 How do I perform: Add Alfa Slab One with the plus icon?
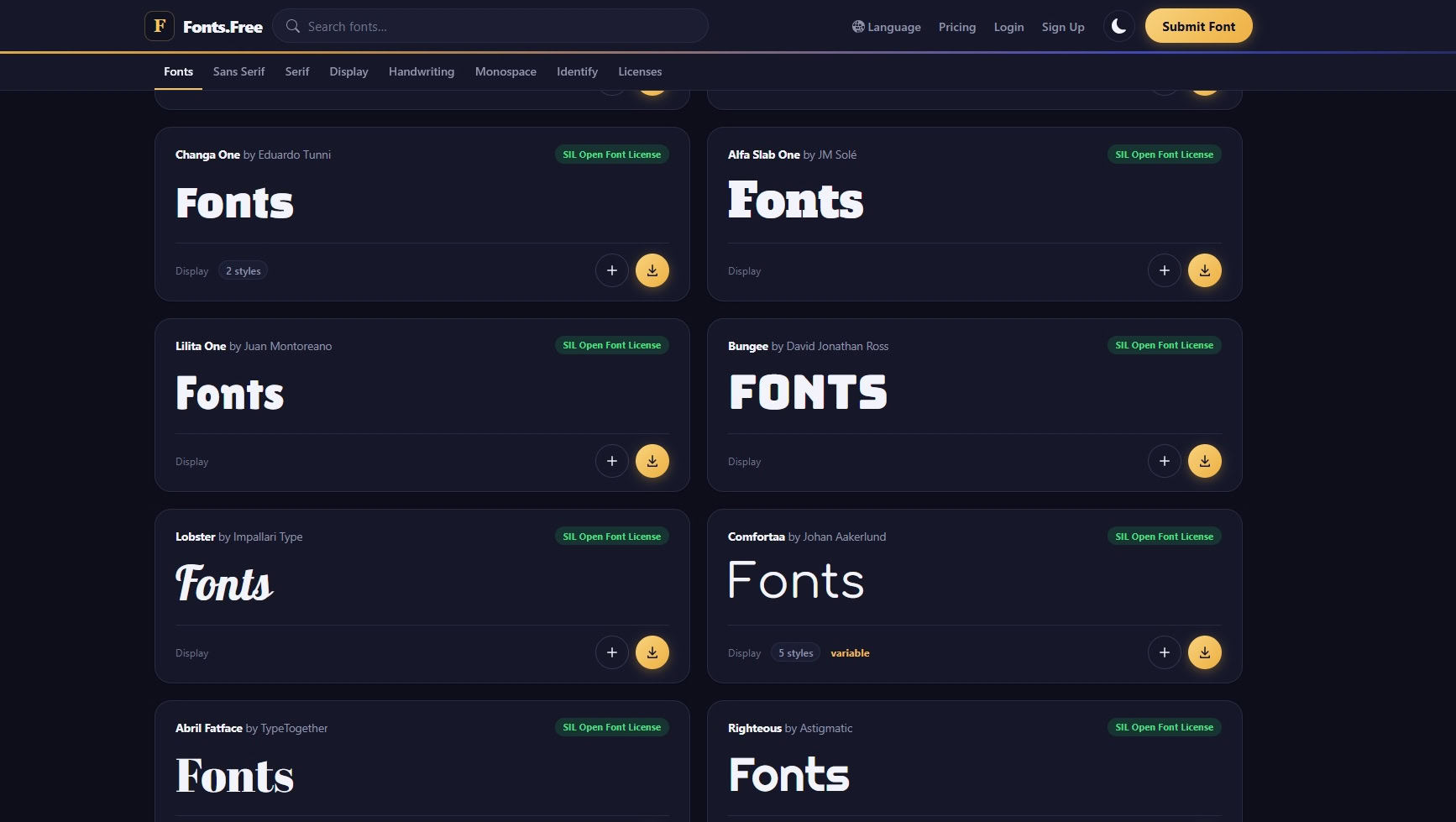click(1165, 270)
